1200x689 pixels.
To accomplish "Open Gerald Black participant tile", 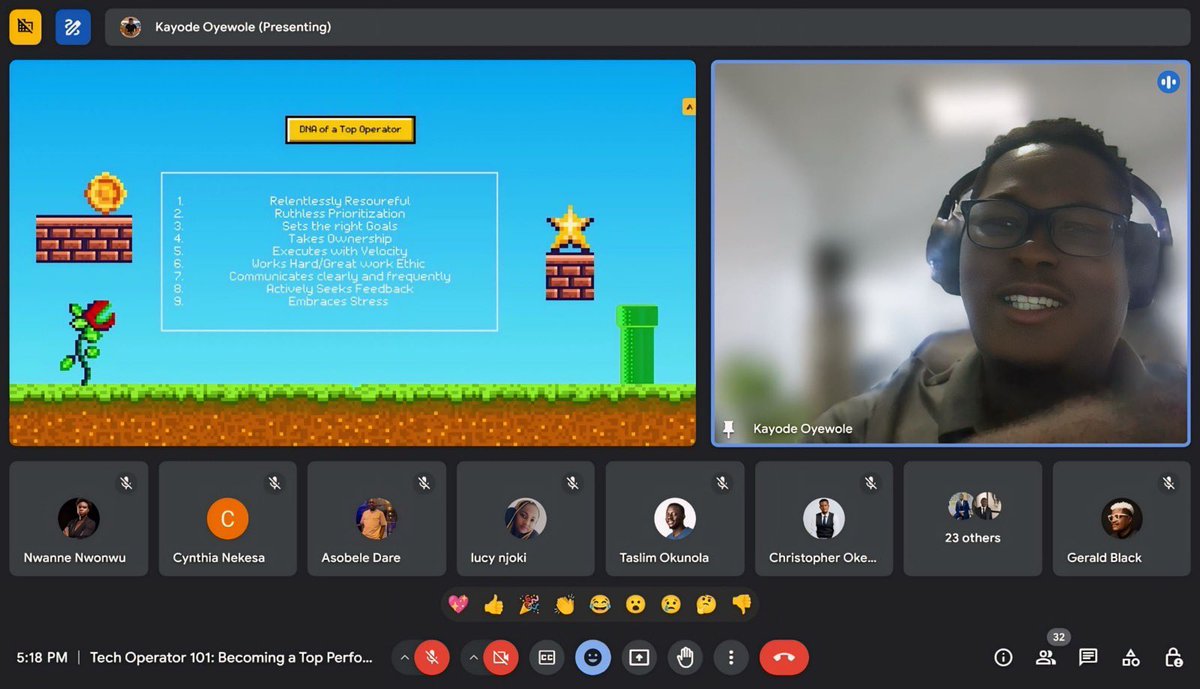I will (1121, 518).
